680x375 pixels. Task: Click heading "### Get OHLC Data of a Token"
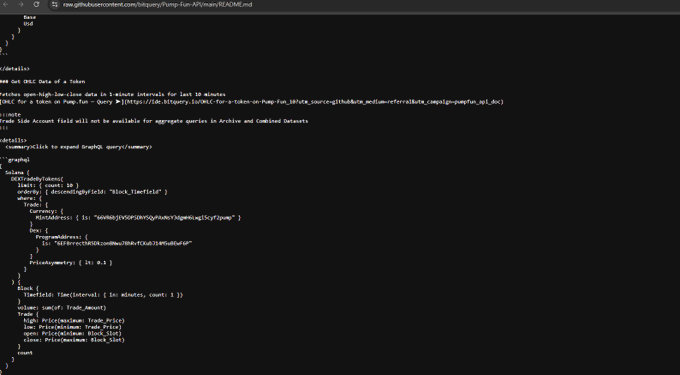(42, 82)
